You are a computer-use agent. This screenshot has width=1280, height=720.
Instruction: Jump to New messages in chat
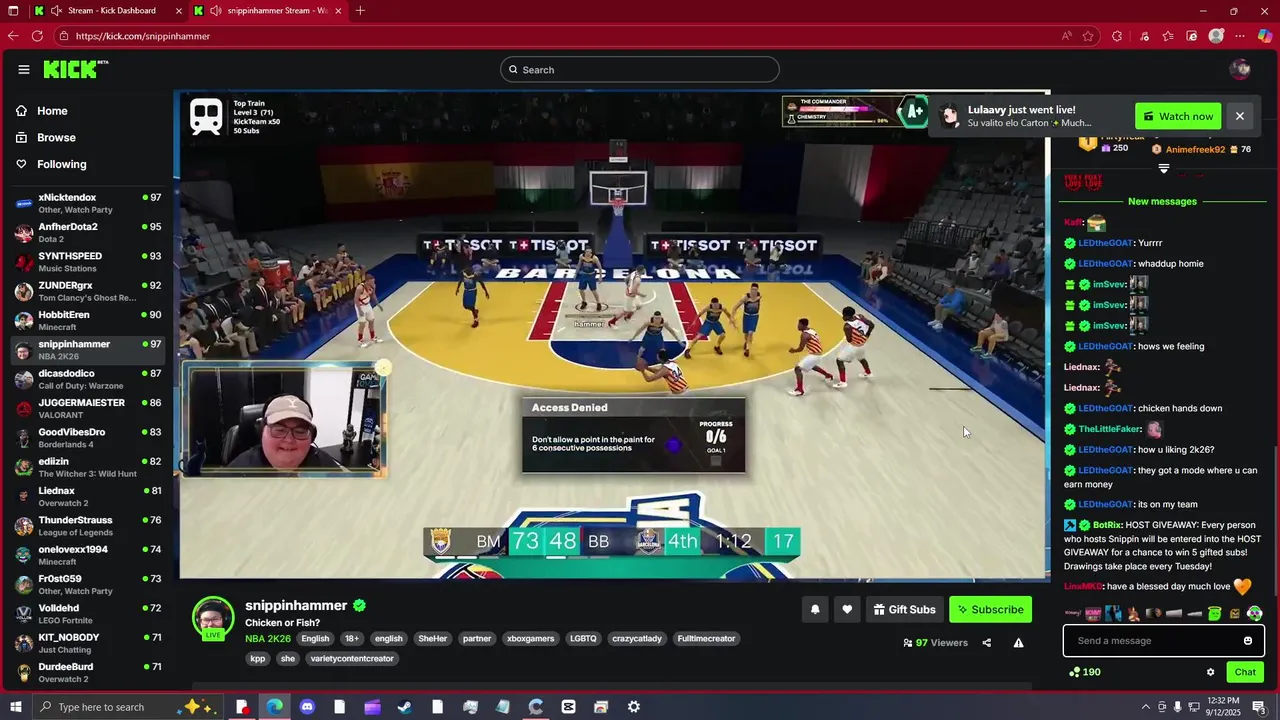(1162, 202)
